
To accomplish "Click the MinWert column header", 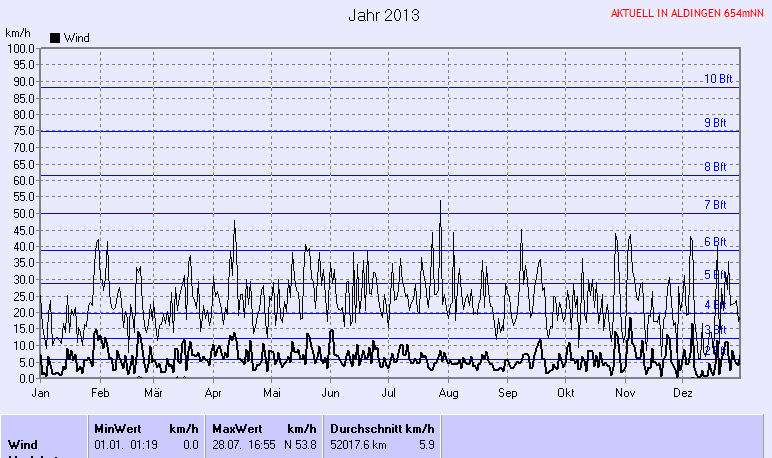I will 118,428.
